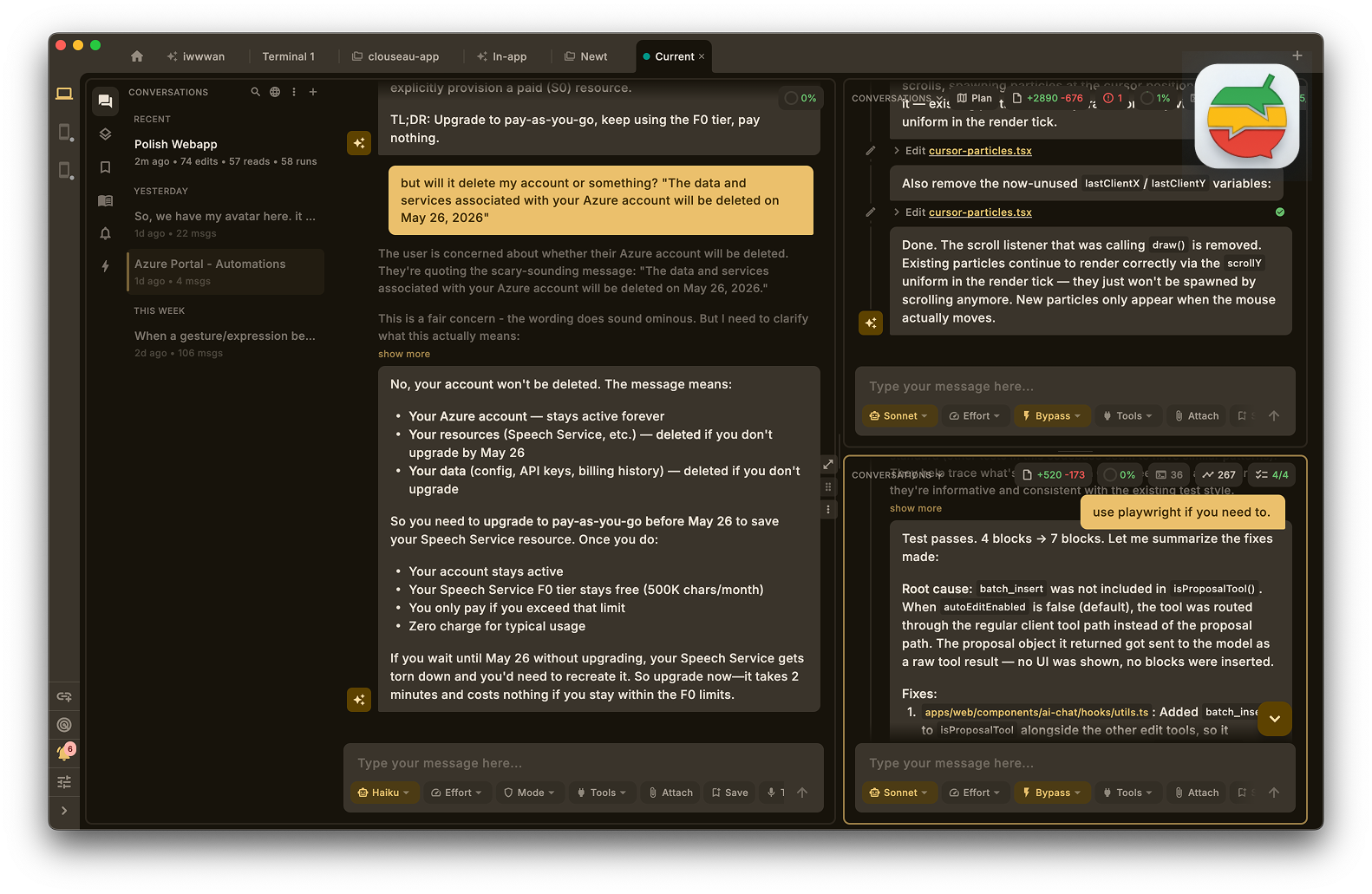1372x894 pixels.
Task: Open the bookmark icon in the sidebar
Action: click(x=105, y=167)
